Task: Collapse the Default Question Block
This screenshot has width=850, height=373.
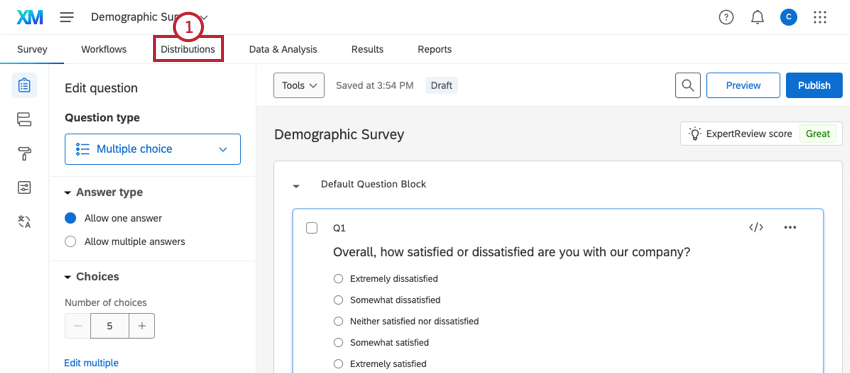Action: [296, 185]
